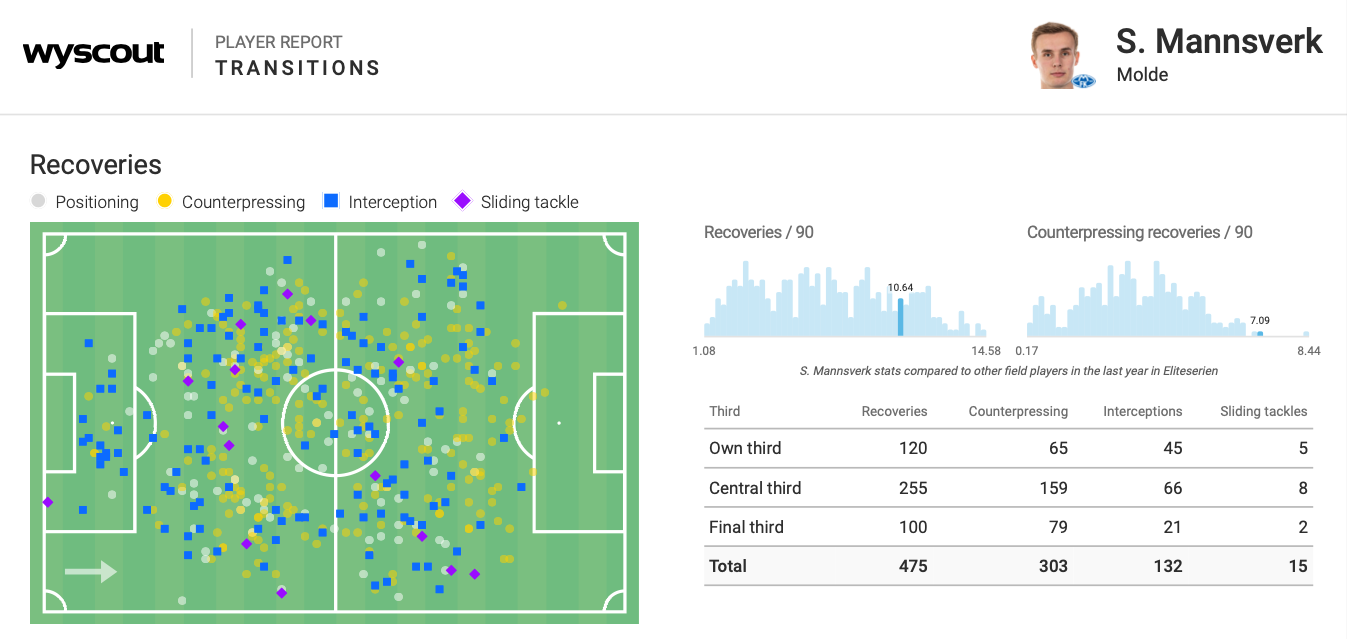The image size is (1347, 639).
Task: Sort table by Interceptions column header
Action: click(x=1142, y=411)
